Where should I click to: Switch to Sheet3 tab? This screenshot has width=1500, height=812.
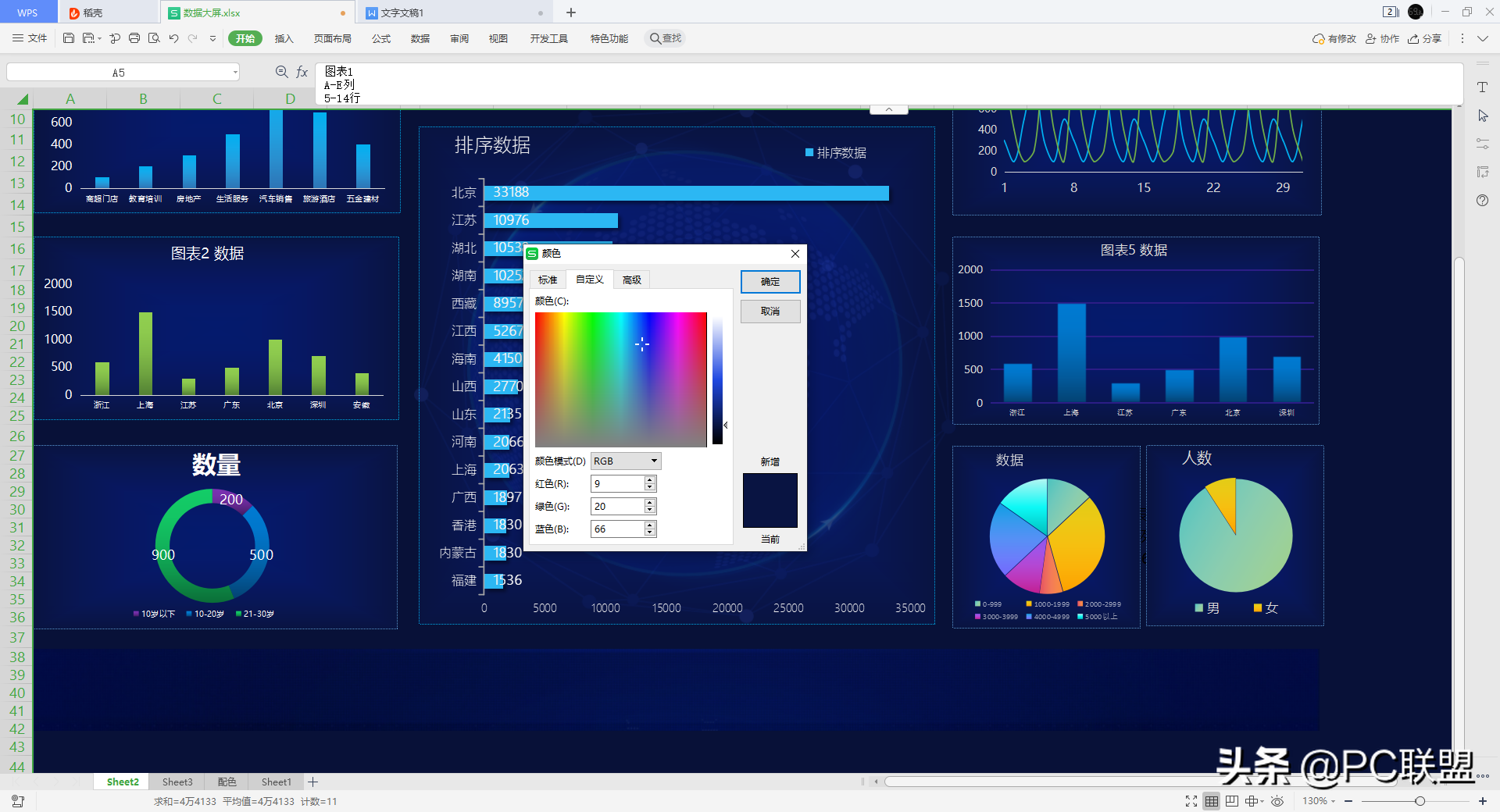pos(177,782)
